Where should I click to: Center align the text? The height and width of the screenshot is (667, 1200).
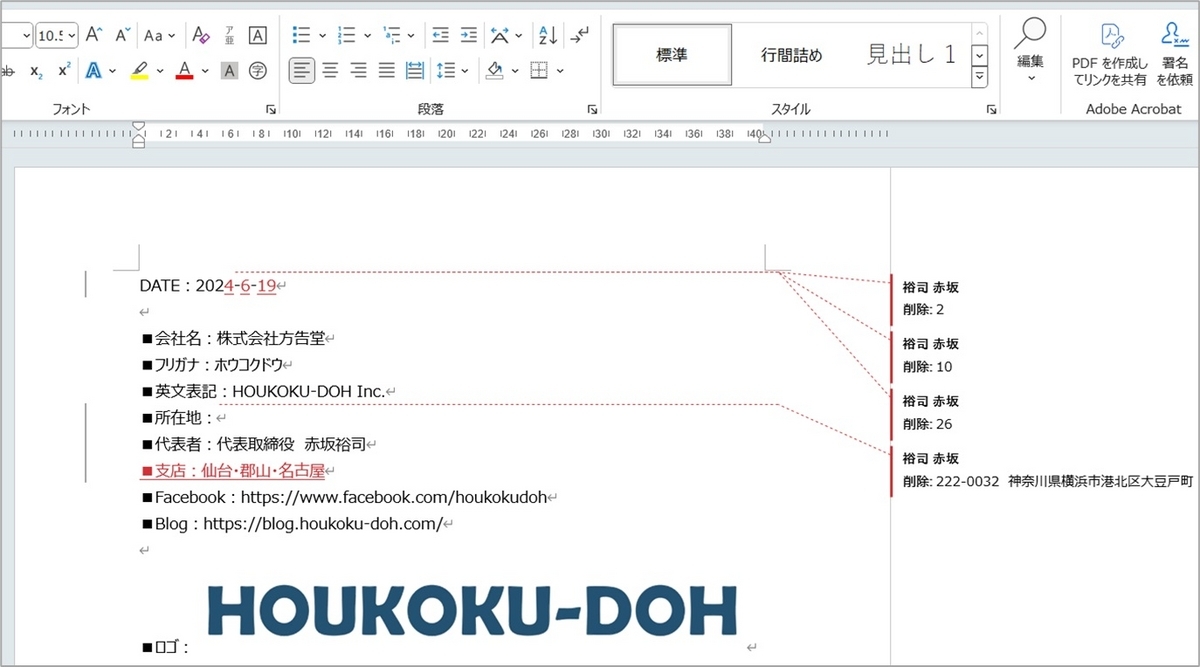coord(330,71)
